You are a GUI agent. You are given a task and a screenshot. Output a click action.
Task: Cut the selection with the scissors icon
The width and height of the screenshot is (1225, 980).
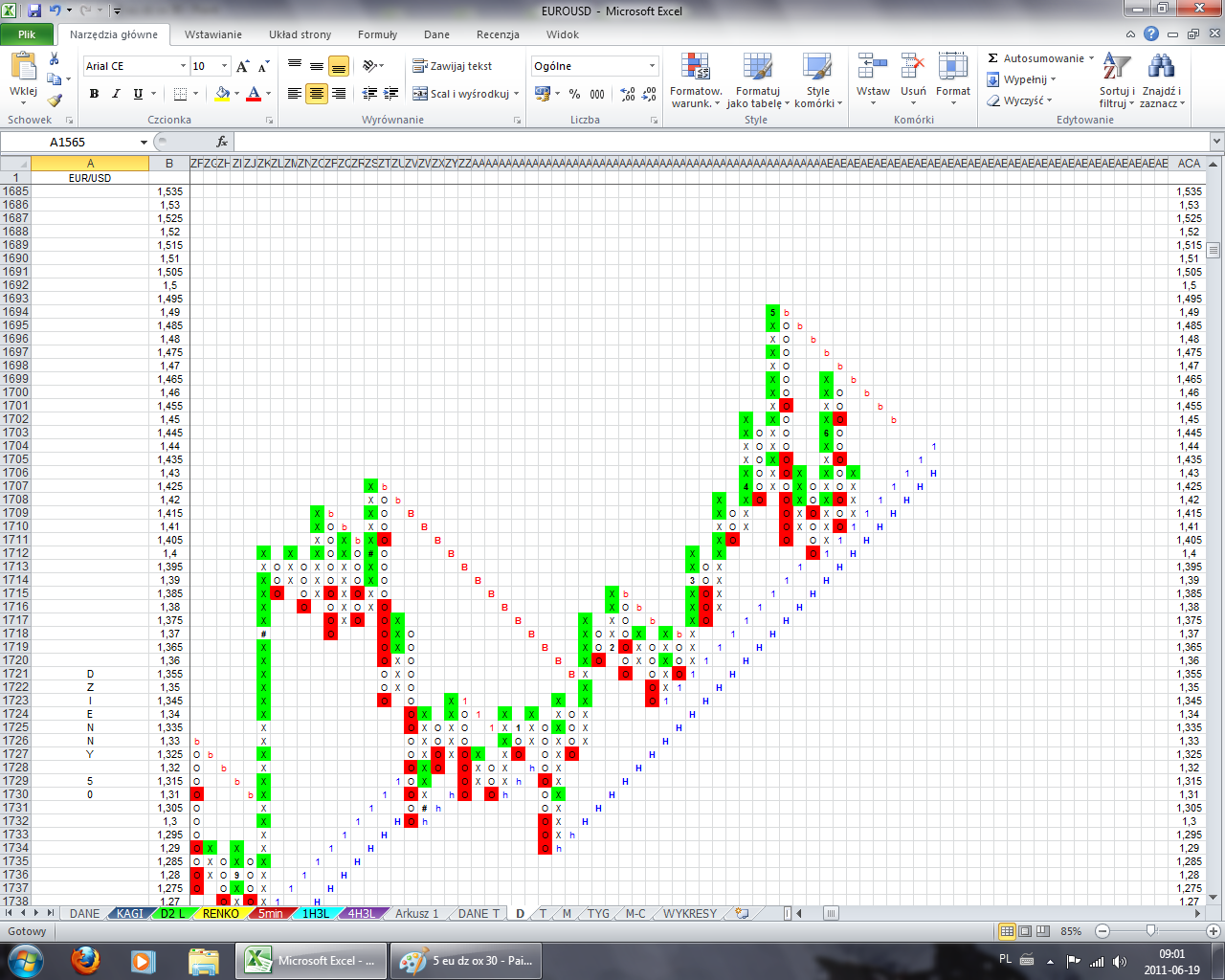click(x=55, y=59)
